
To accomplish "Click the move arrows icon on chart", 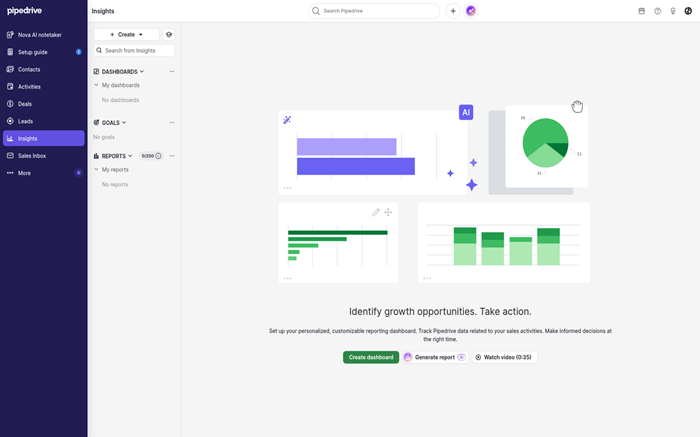I will coord(388,212).
